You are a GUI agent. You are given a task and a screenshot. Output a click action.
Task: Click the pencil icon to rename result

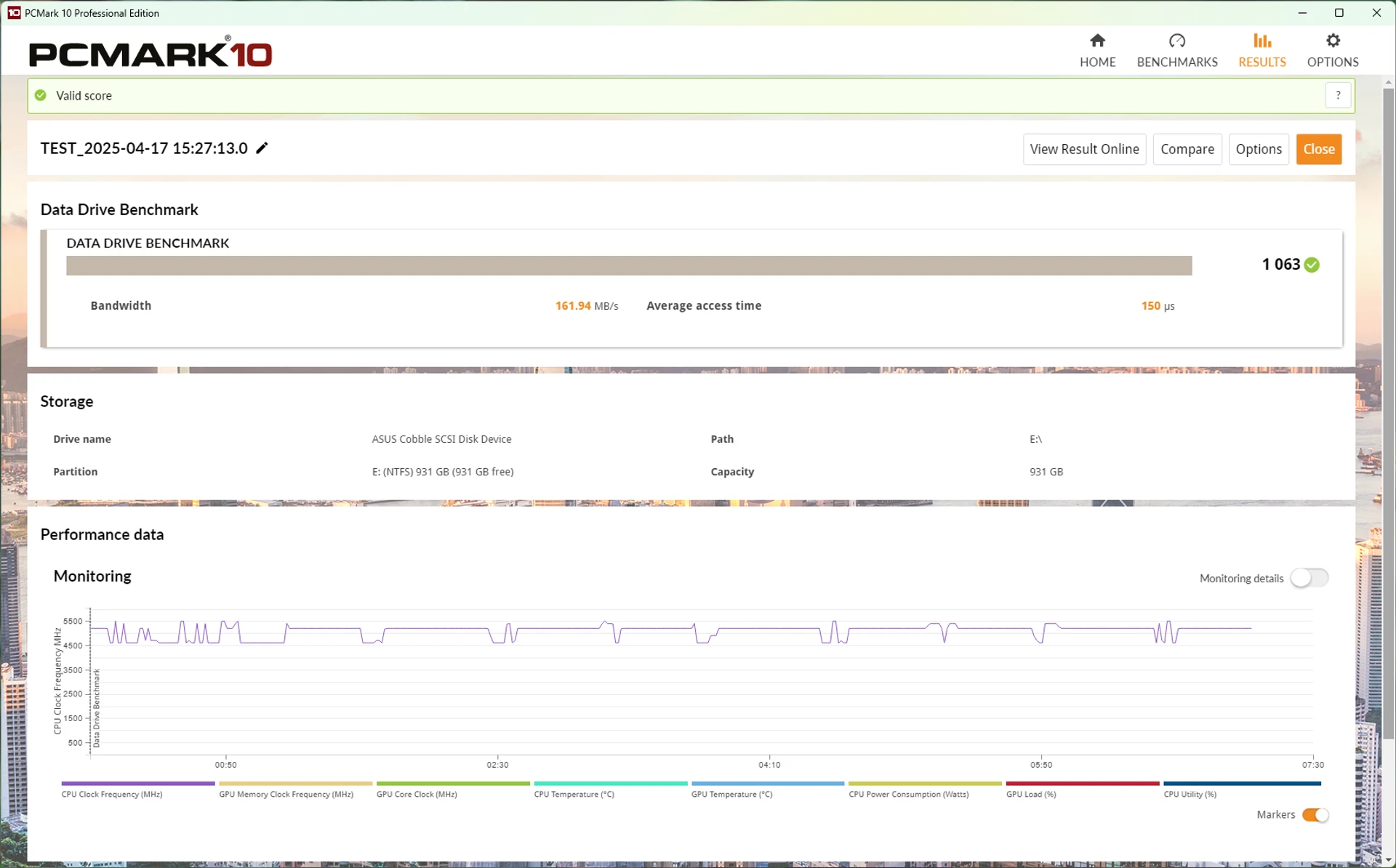pos(262,148)
